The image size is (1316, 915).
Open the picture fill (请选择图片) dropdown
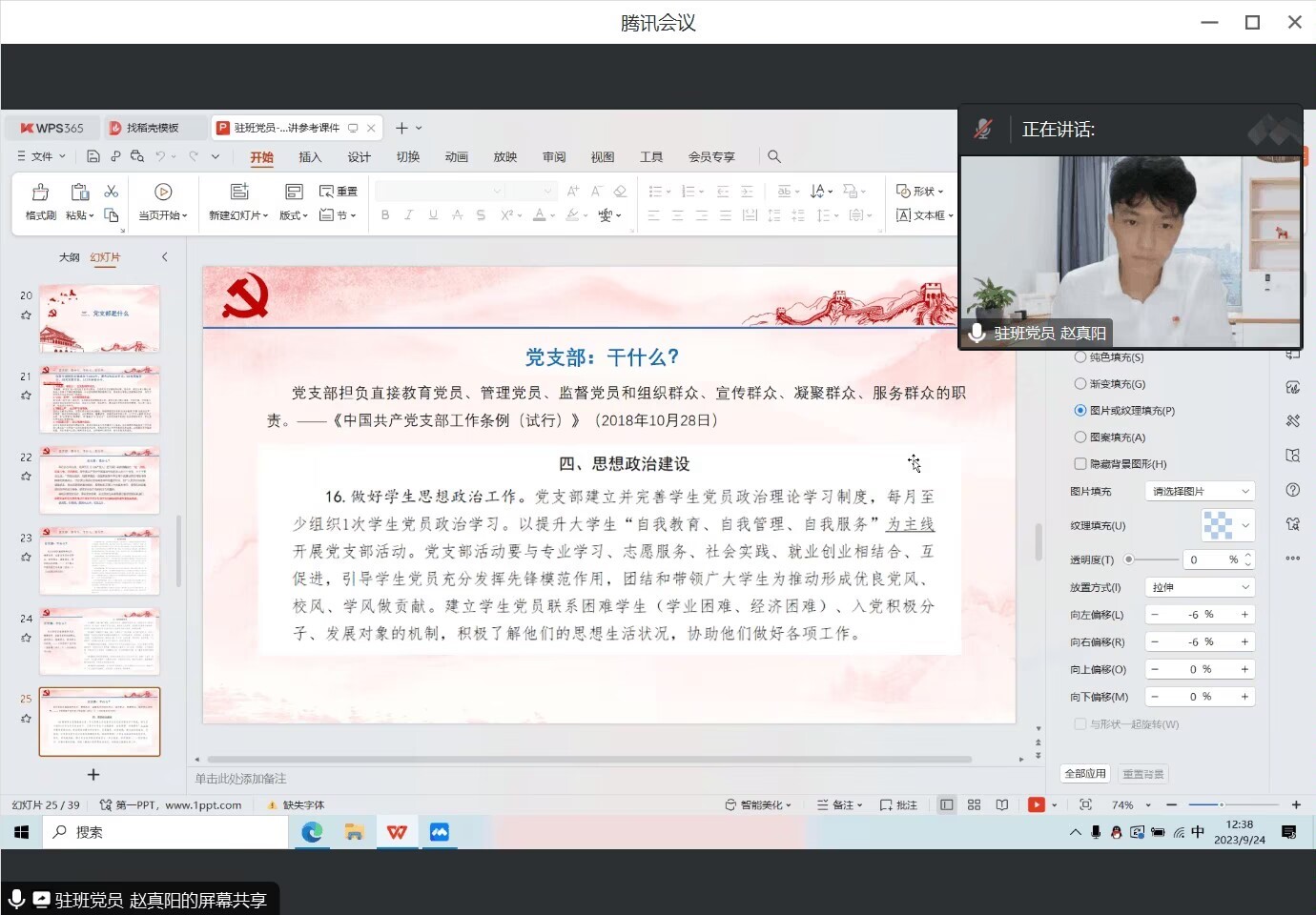[x=1200, y=491]
